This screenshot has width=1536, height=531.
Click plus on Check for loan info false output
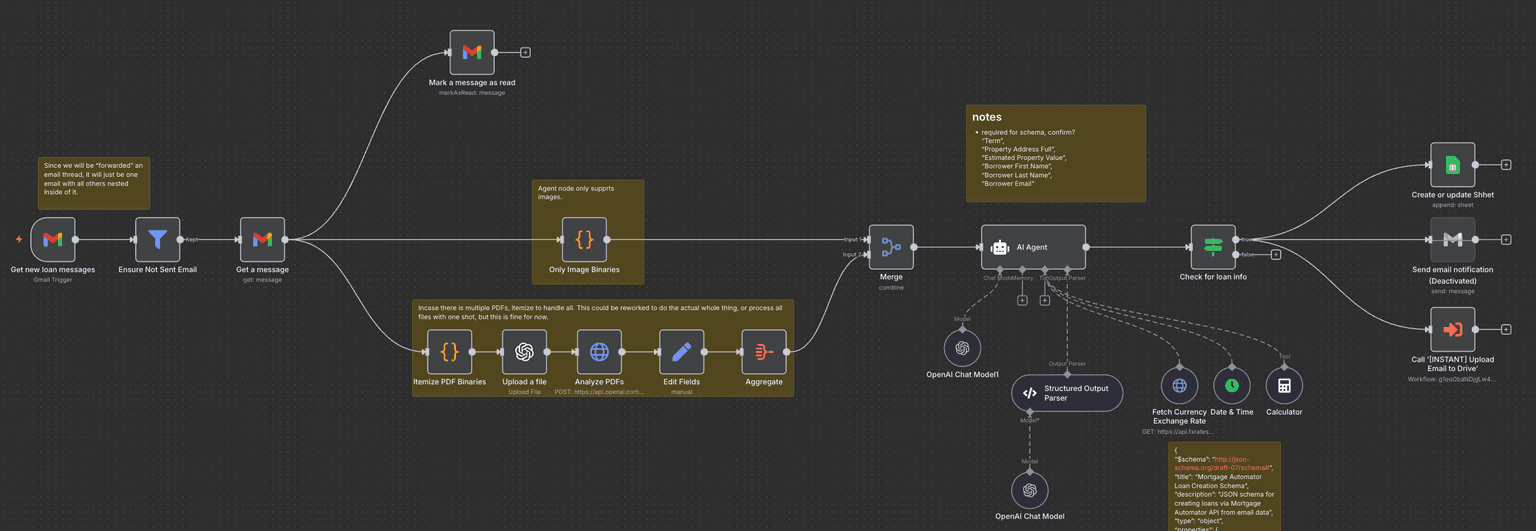click(x=1276, y=255)
